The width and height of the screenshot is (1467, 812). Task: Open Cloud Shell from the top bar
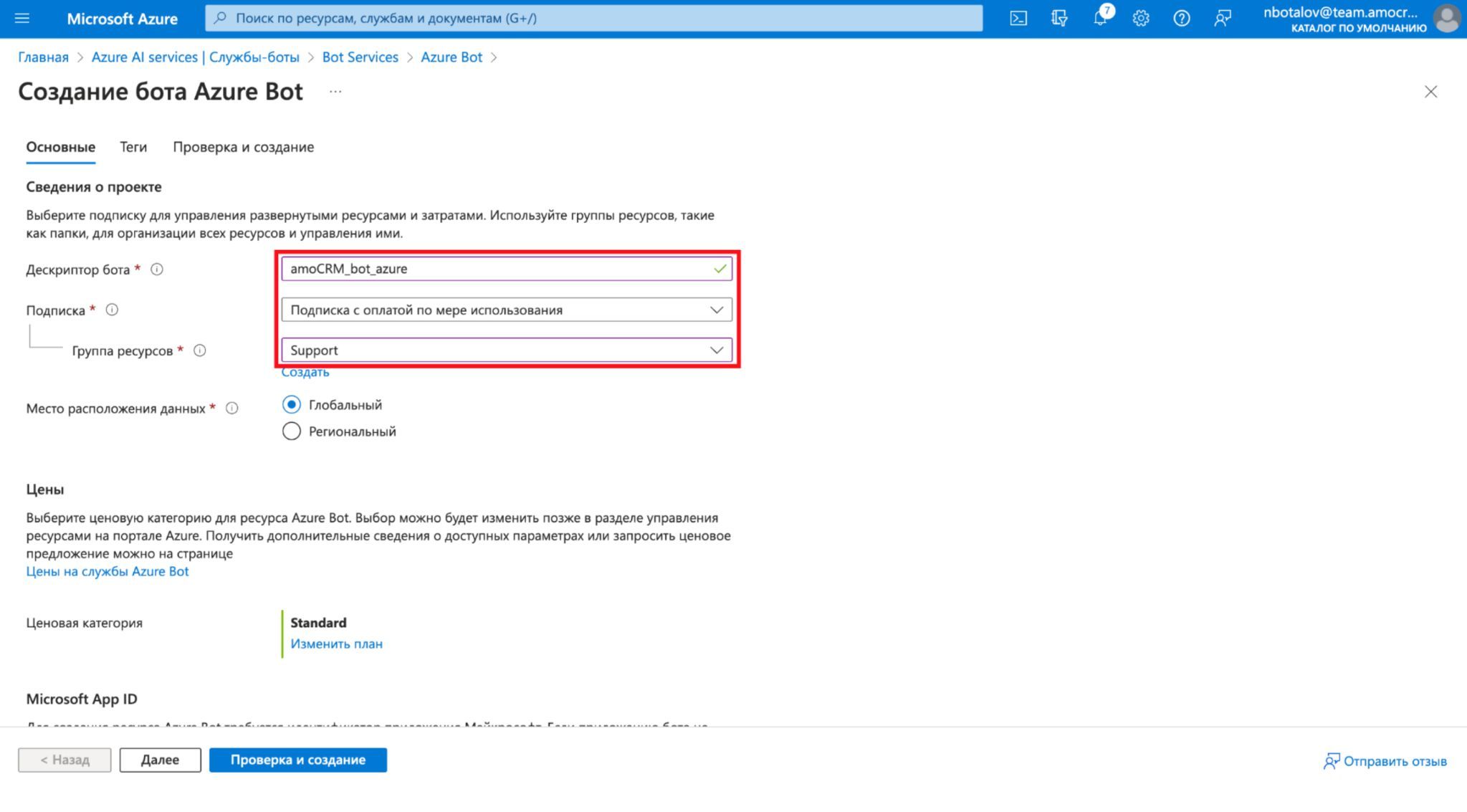(1018, 19)
